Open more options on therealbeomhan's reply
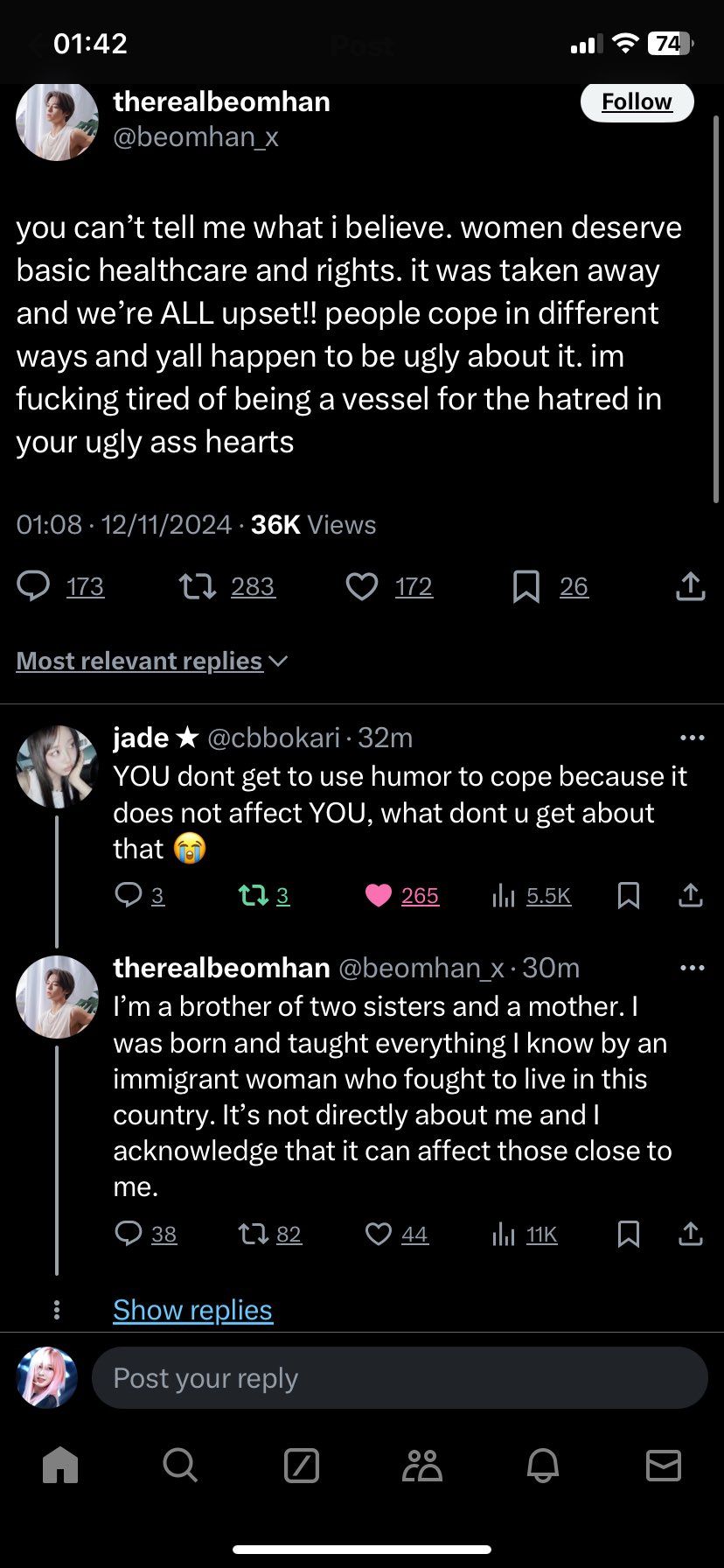This screenshot has width=724, height=1568. [x=692, y=969]
